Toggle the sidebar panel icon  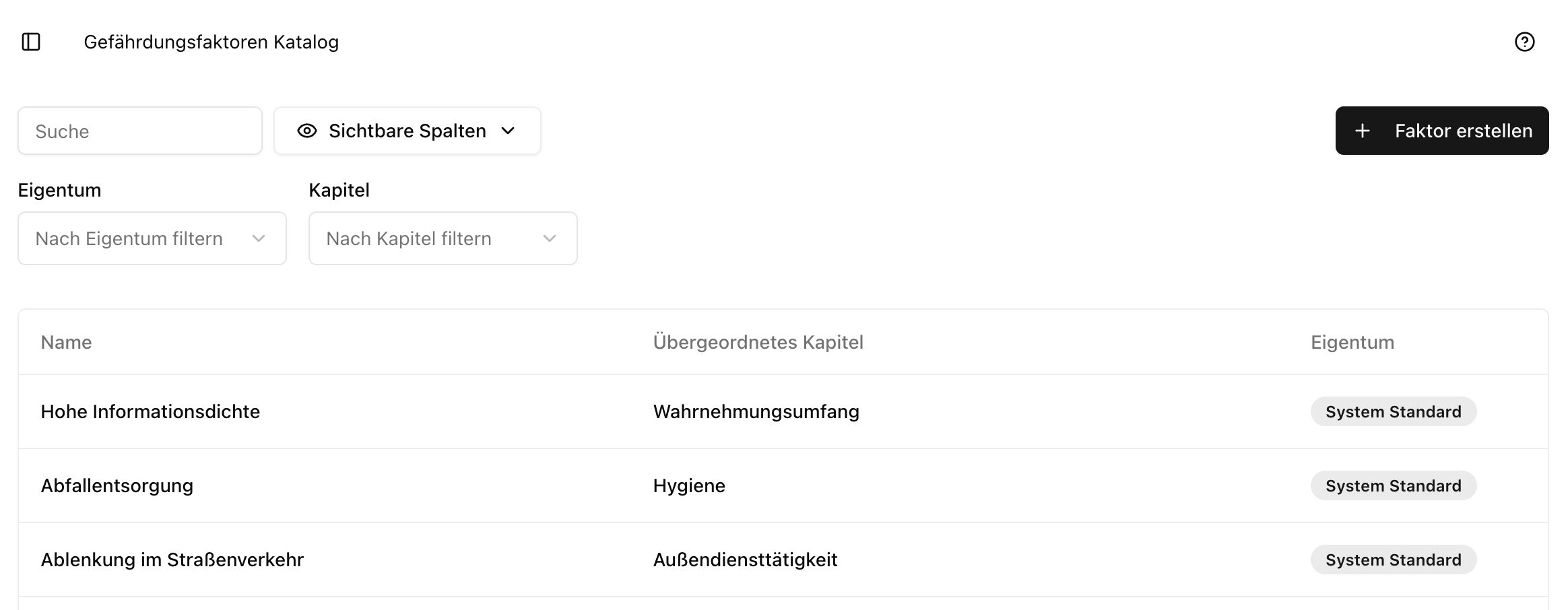coord(32,41)
